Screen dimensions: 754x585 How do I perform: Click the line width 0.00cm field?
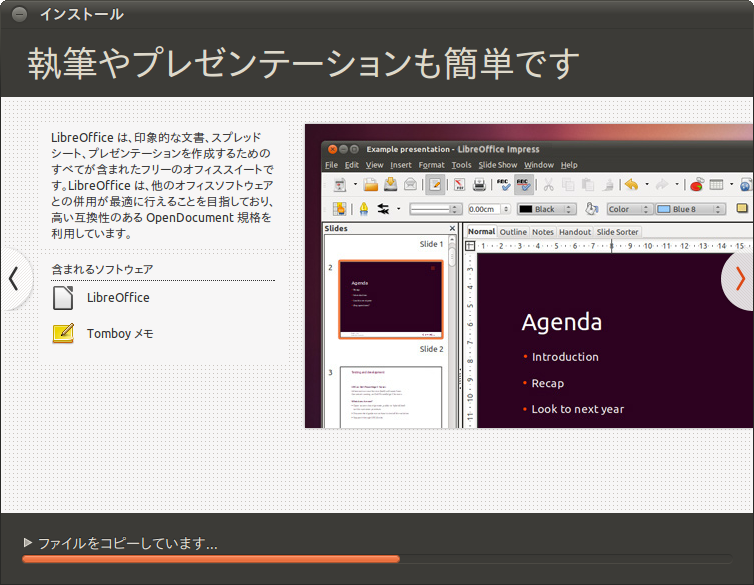[x=484, y=209]
